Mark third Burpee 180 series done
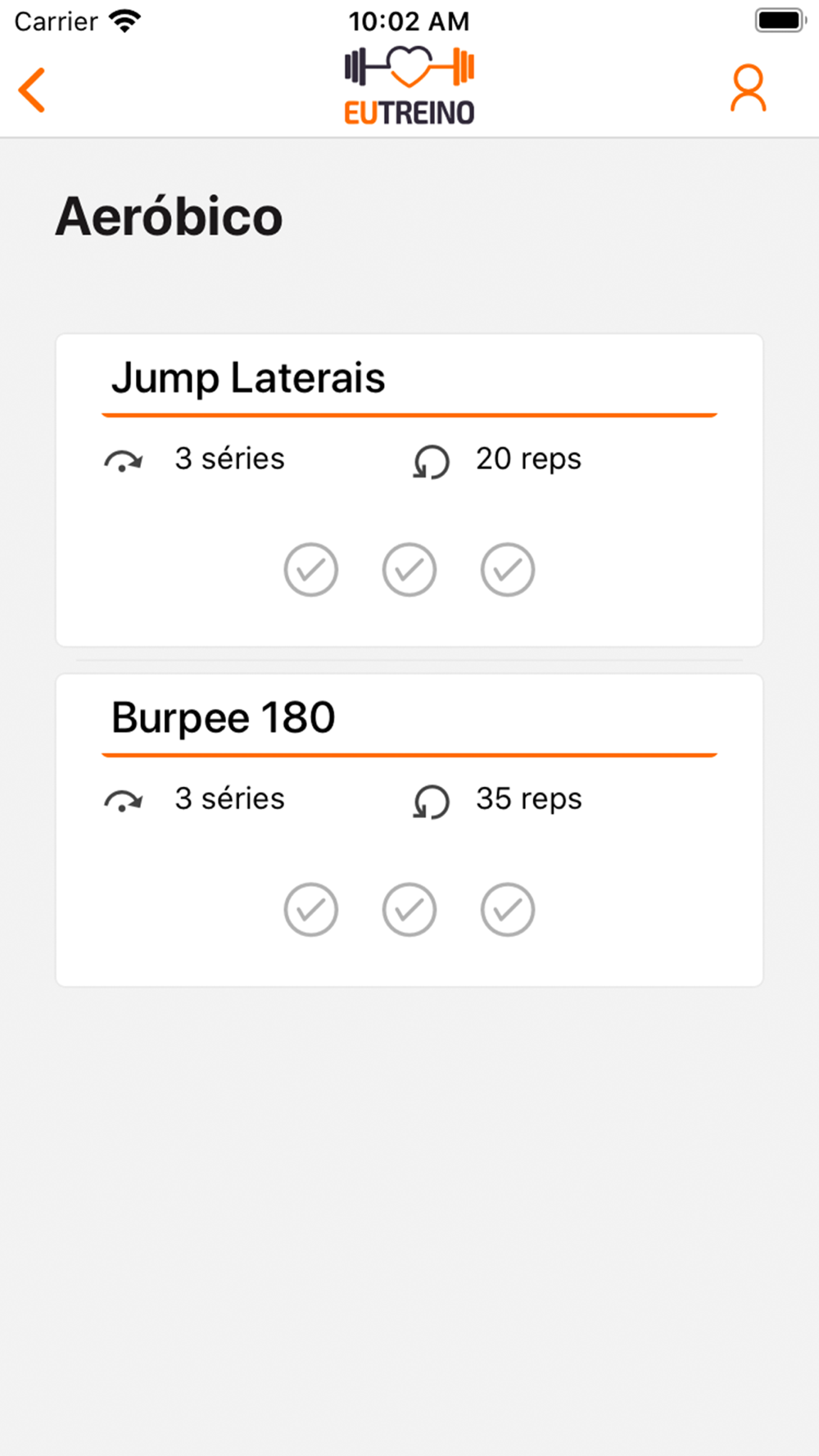 [508, 909]
